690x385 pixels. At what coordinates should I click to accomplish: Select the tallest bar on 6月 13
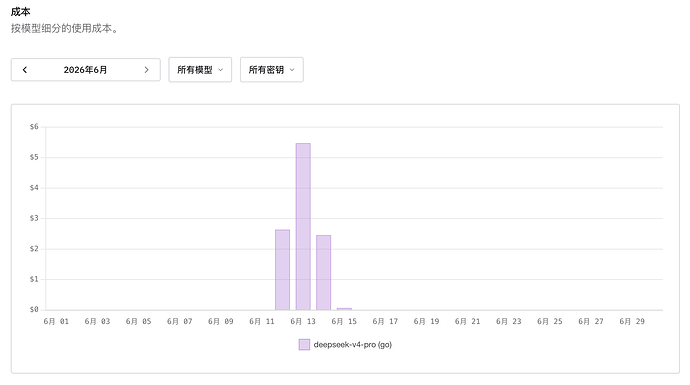[303, 227]
